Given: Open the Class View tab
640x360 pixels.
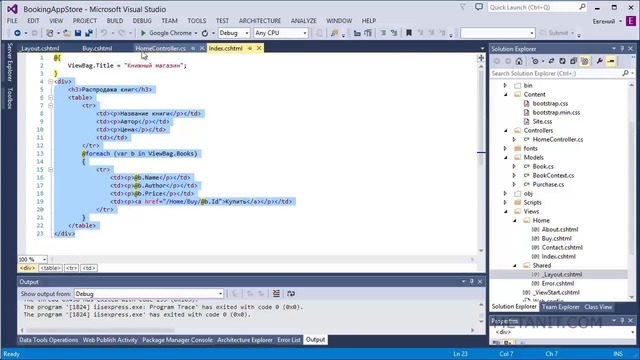Looking at the screenshot, I should point(598,307).
